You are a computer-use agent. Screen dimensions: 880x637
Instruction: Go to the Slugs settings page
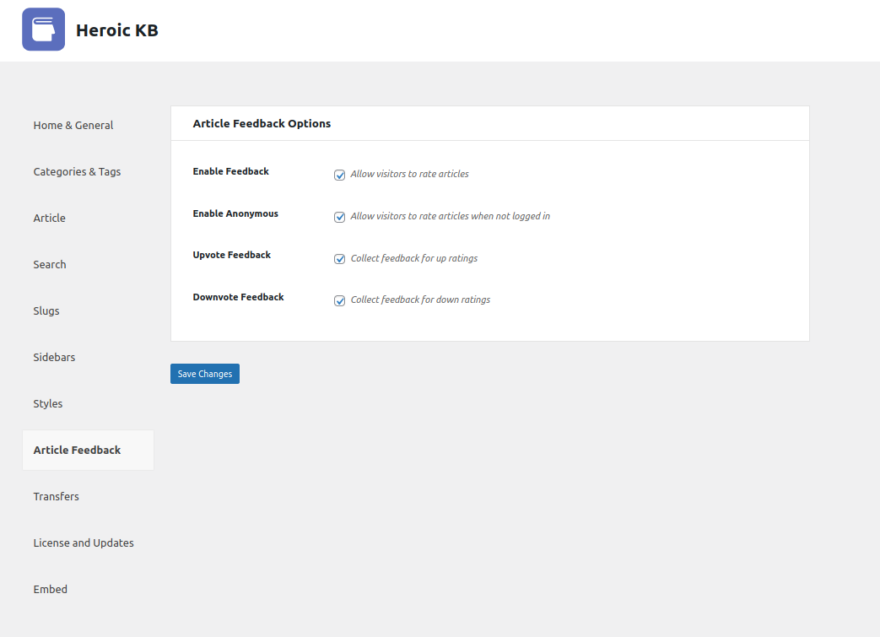tap(46, 310)
